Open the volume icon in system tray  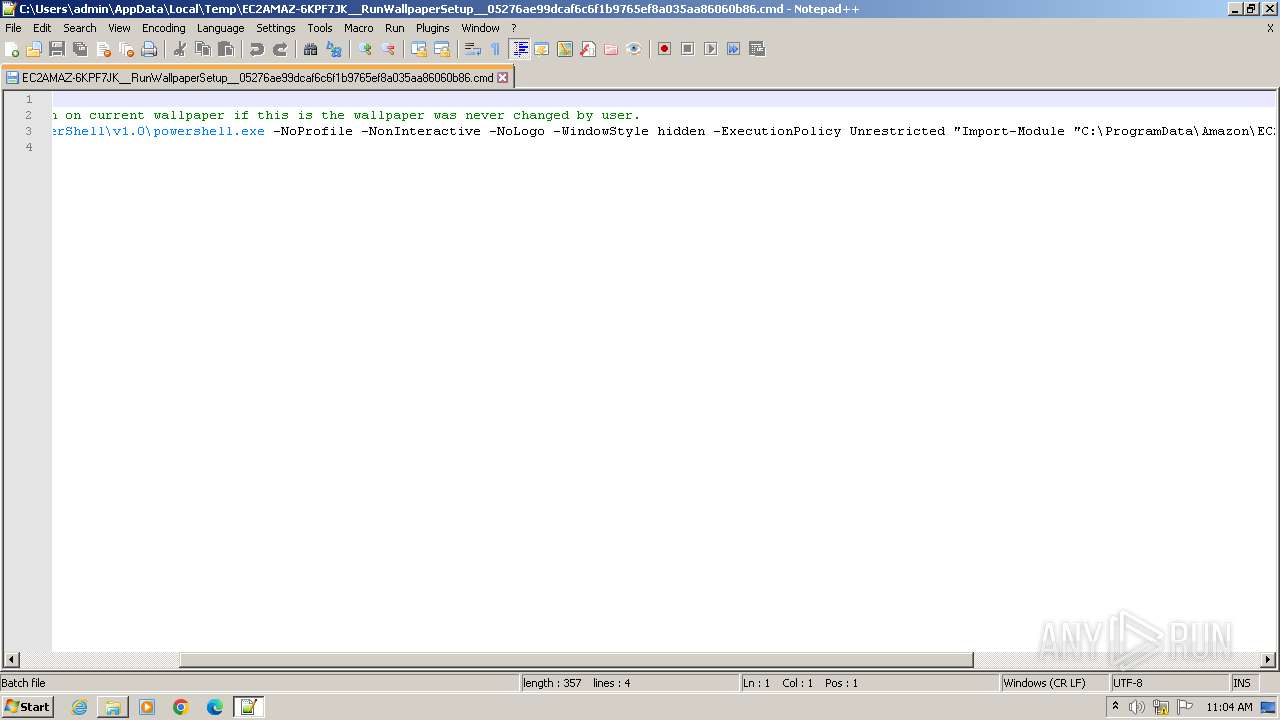[x=1137, y=707]
